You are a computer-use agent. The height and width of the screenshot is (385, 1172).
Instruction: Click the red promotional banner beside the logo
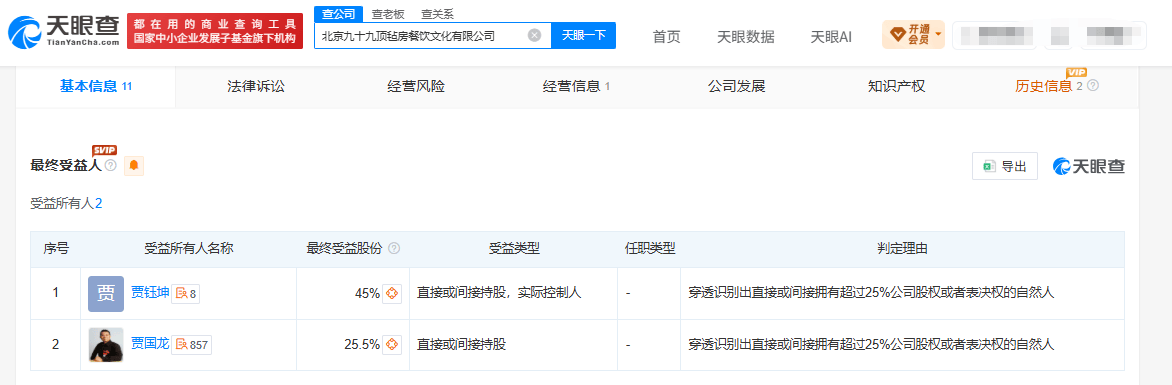coord(215,31)
